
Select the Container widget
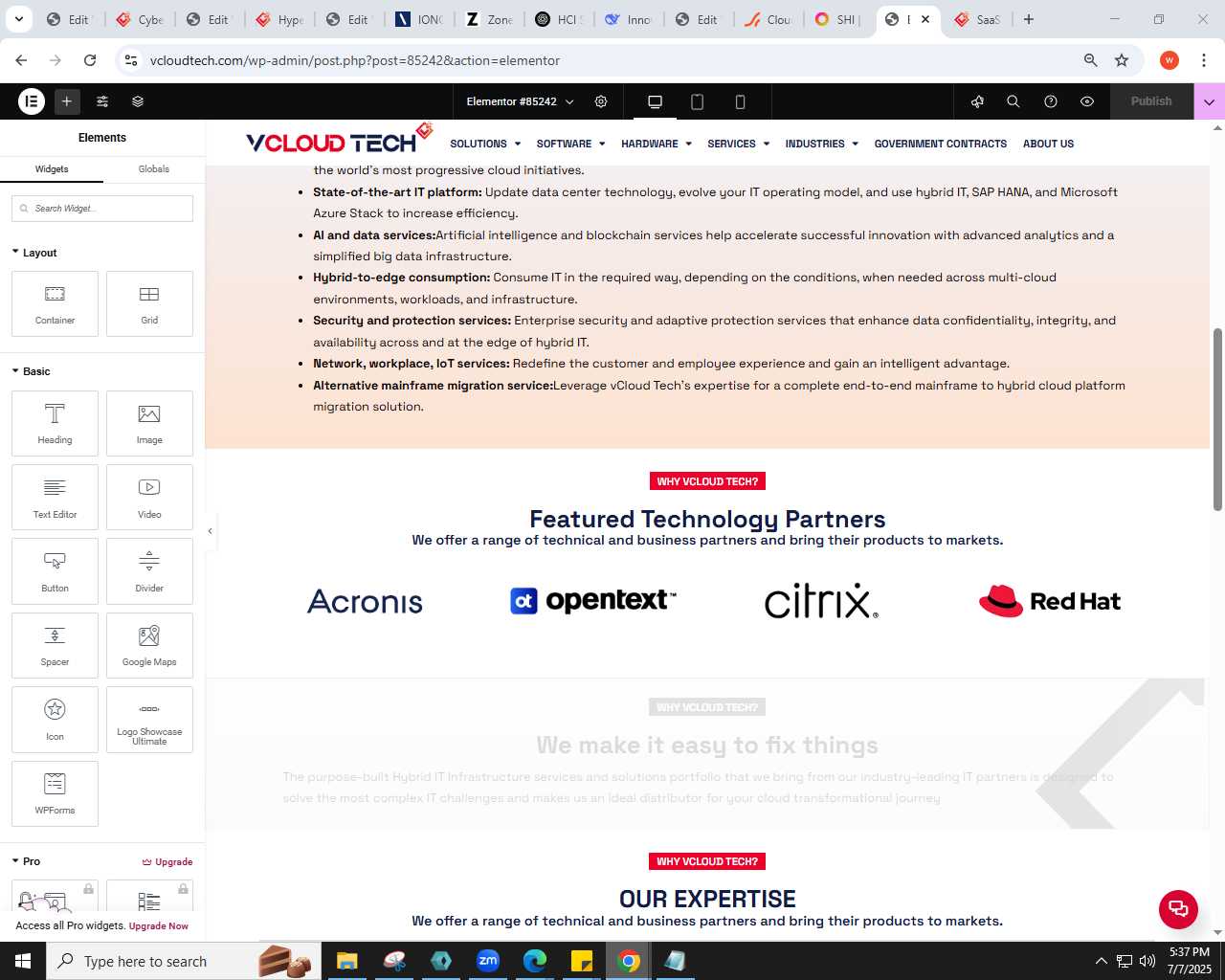pyautogui.click(x=55, y=303)
